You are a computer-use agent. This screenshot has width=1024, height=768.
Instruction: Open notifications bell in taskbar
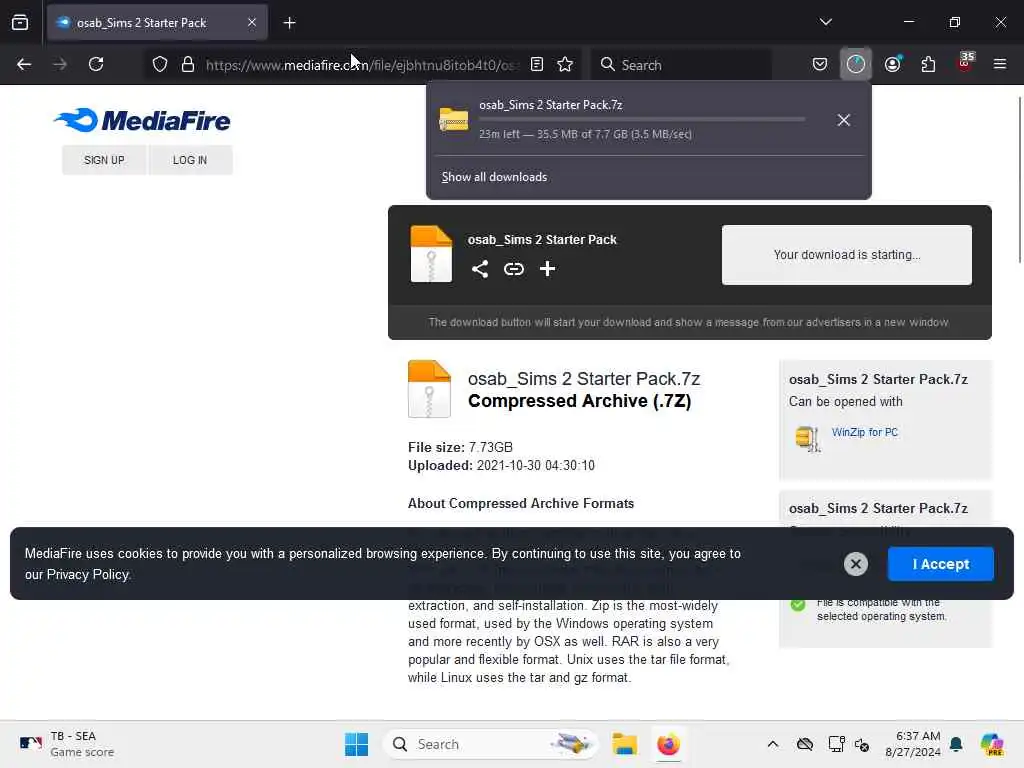coord(956,744)
